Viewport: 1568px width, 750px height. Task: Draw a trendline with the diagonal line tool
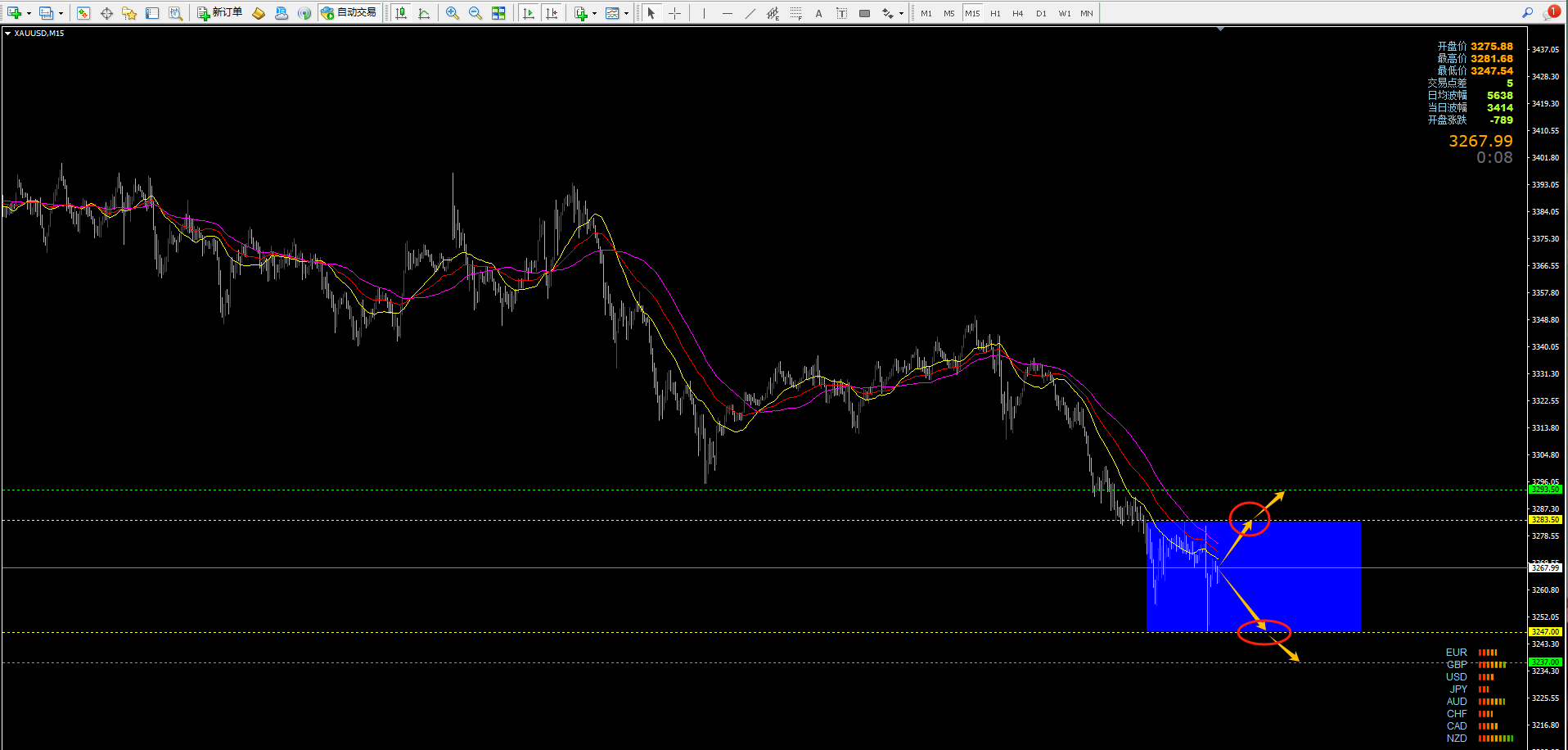(750, 13)
